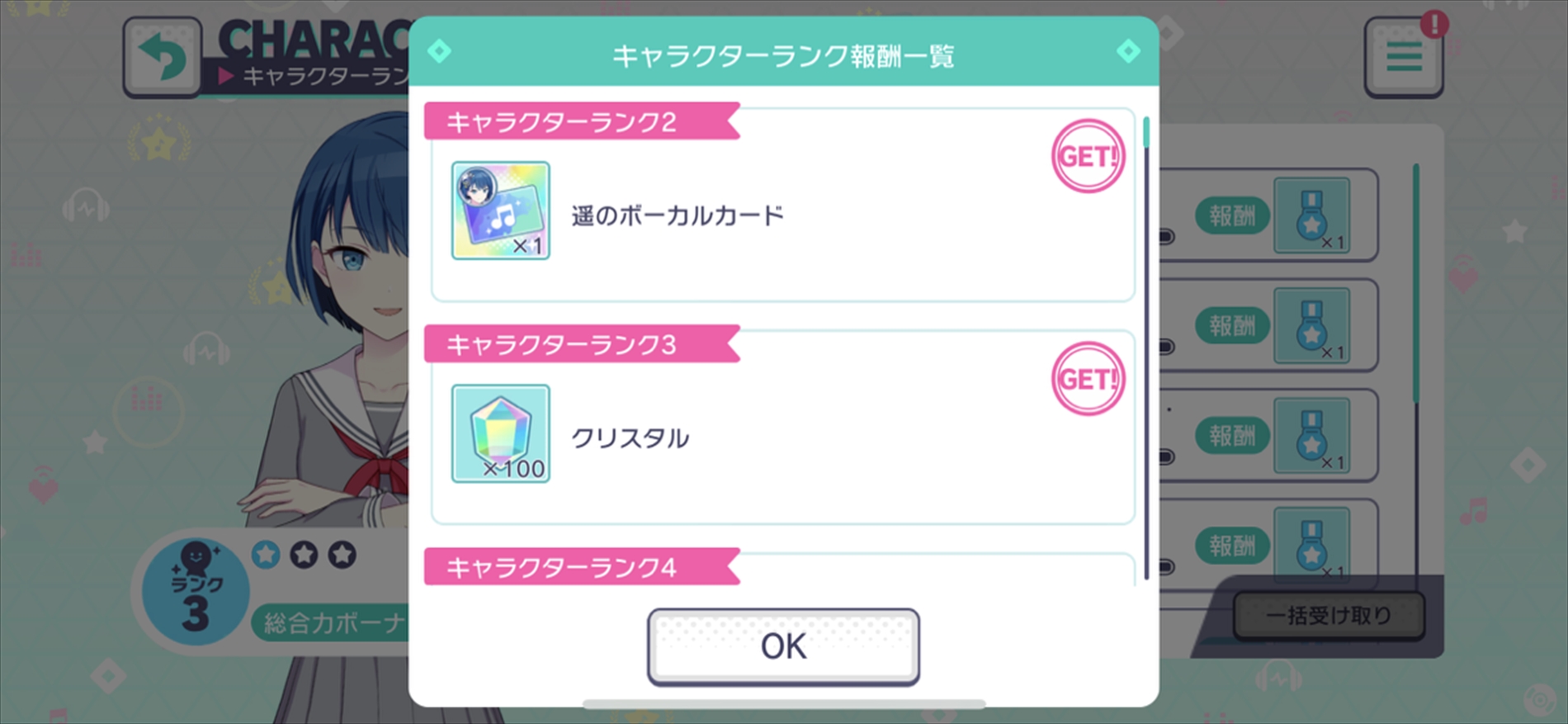Select the キャラクターランク4 header ribbon

(x=582, y=567)
